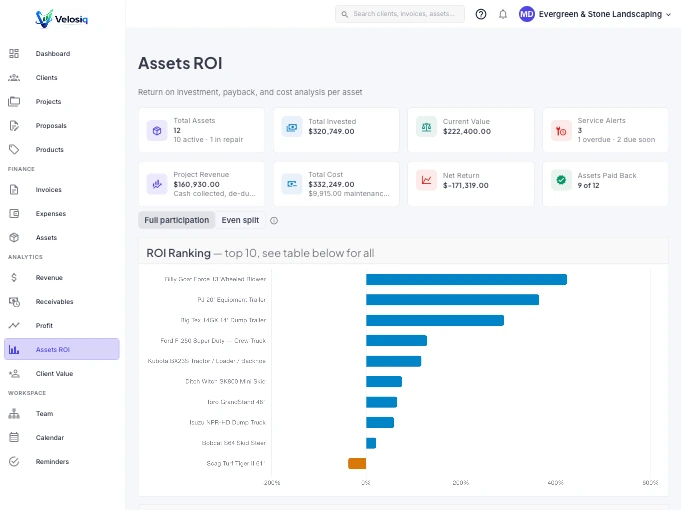Click the Project Revenue icon
681x510 pixels.
point(157,184)
